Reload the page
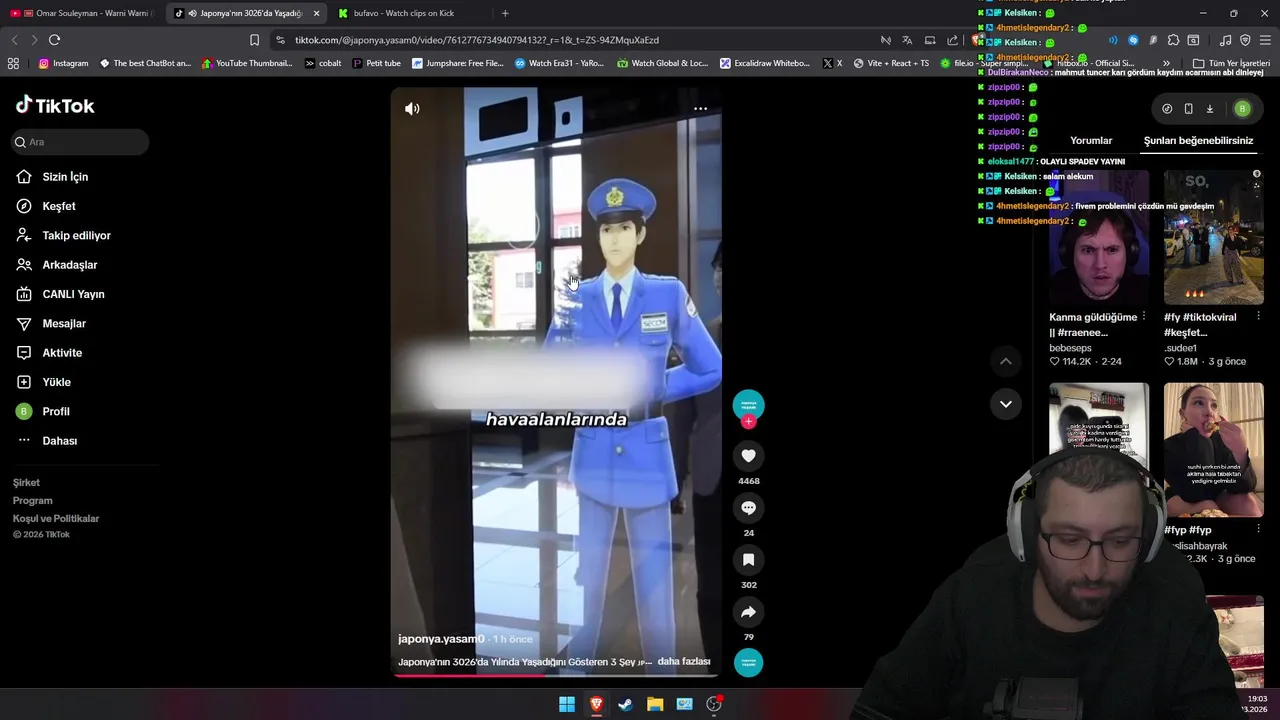Image resolution: width=1280 pixels, height=720 pixels. point(54,40)
